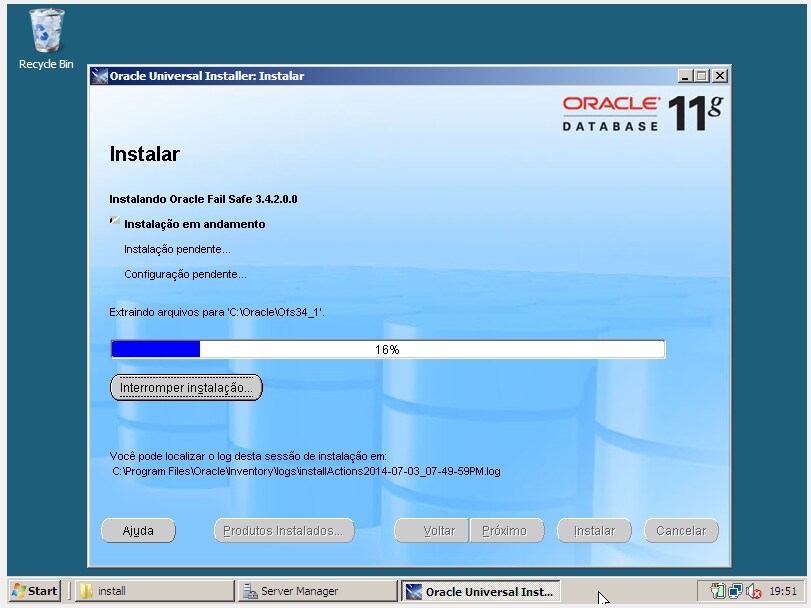The image size is (811, 608).
Task: Click the muted speaker icon in system tray
Action: click(x=754, y=590)
